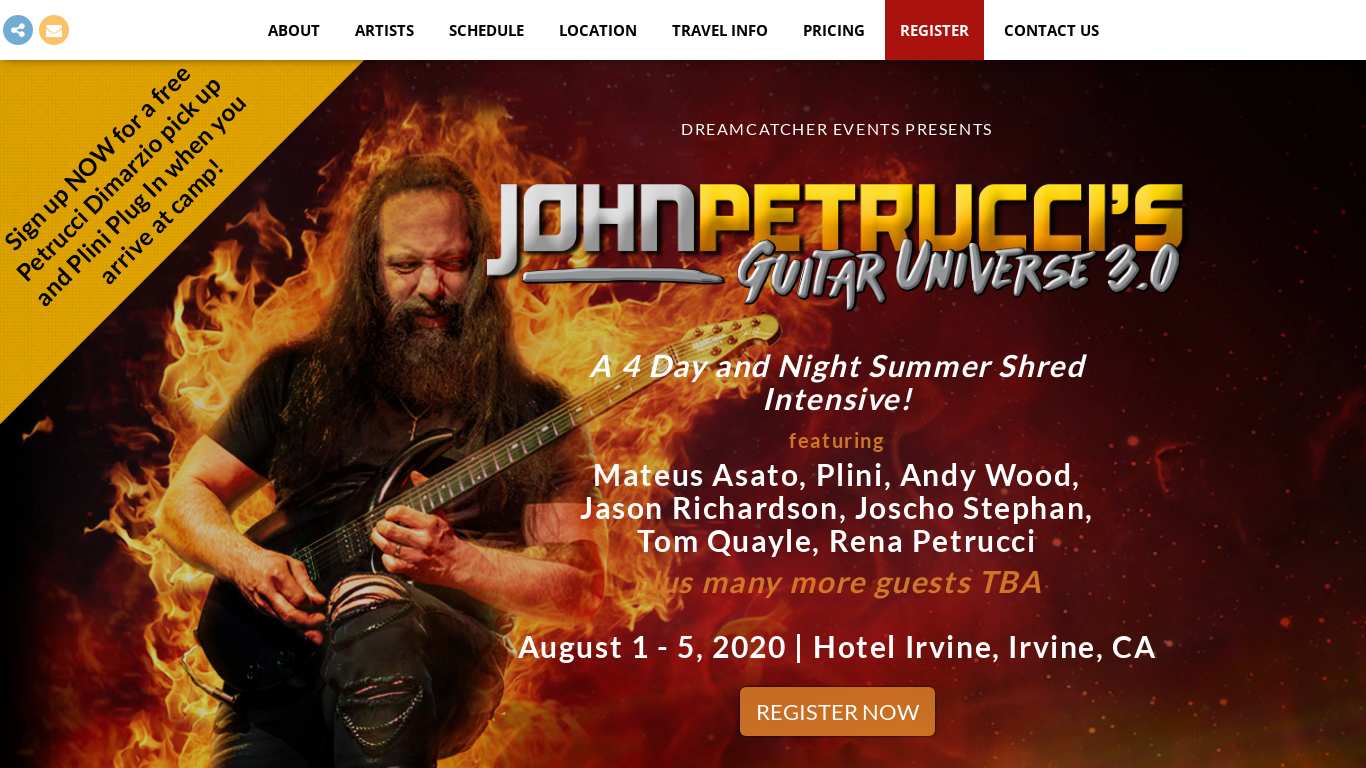Click the red Register nav tab
Screen dimensions: 1366x768
coord(934,30)
